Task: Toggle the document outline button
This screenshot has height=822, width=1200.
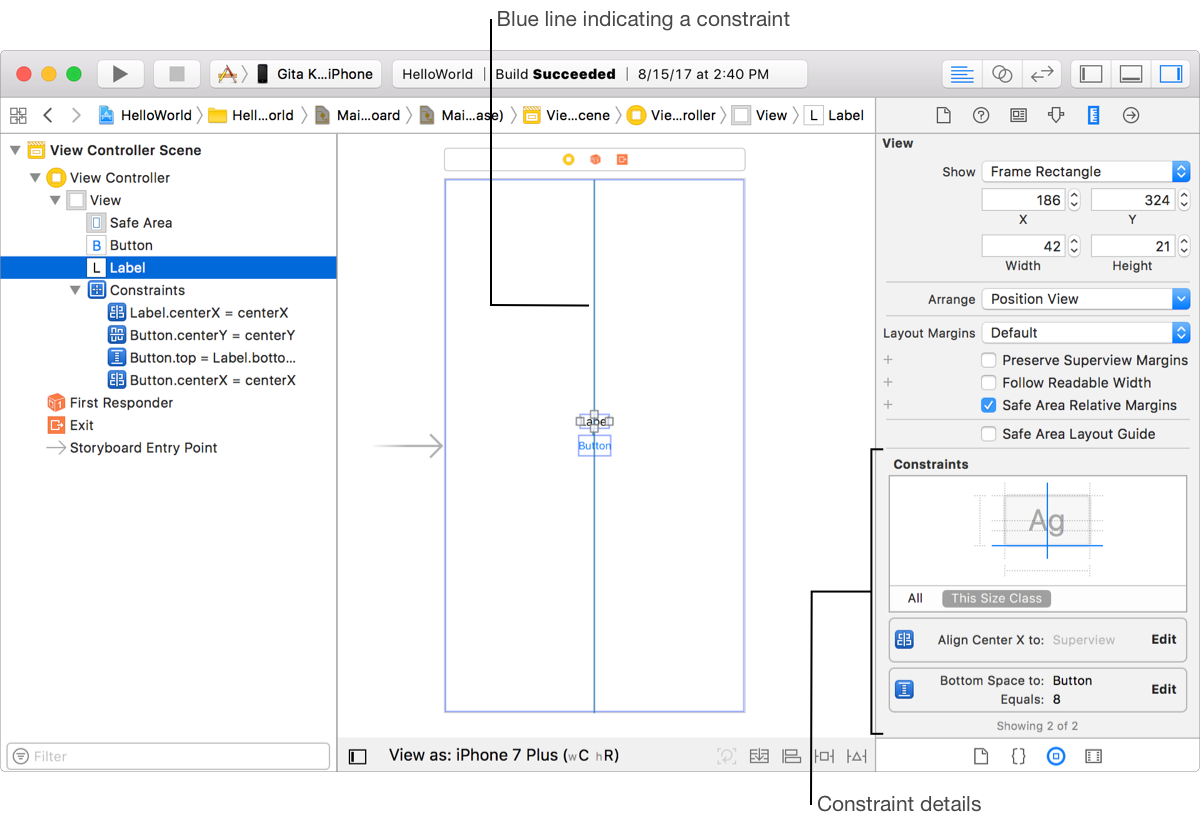Action: pos(357,756)
